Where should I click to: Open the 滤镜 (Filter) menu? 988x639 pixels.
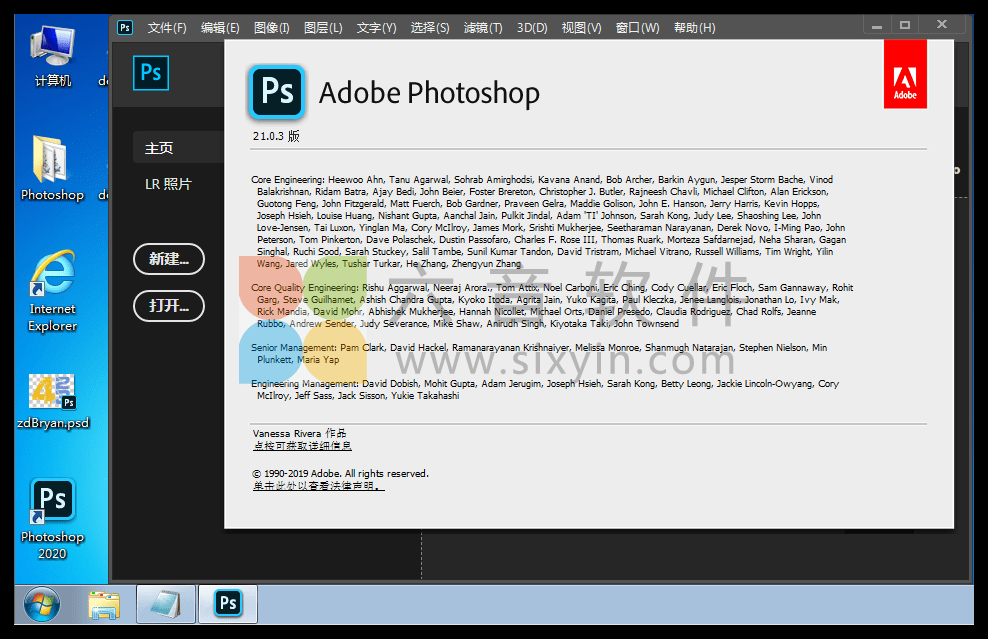click(x=483, y=27)
